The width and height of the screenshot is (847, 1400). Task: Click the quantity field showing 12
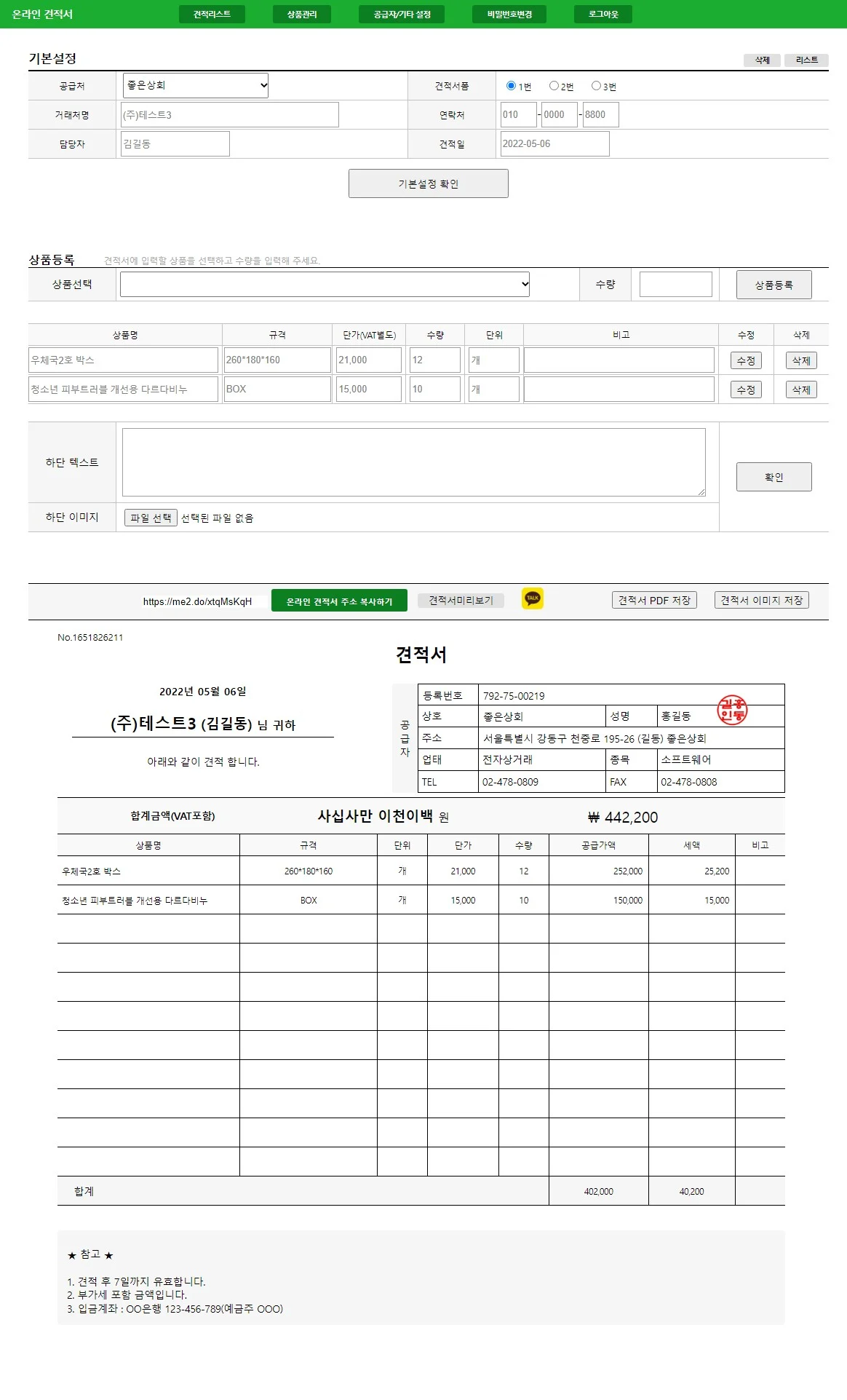[435, 360]
